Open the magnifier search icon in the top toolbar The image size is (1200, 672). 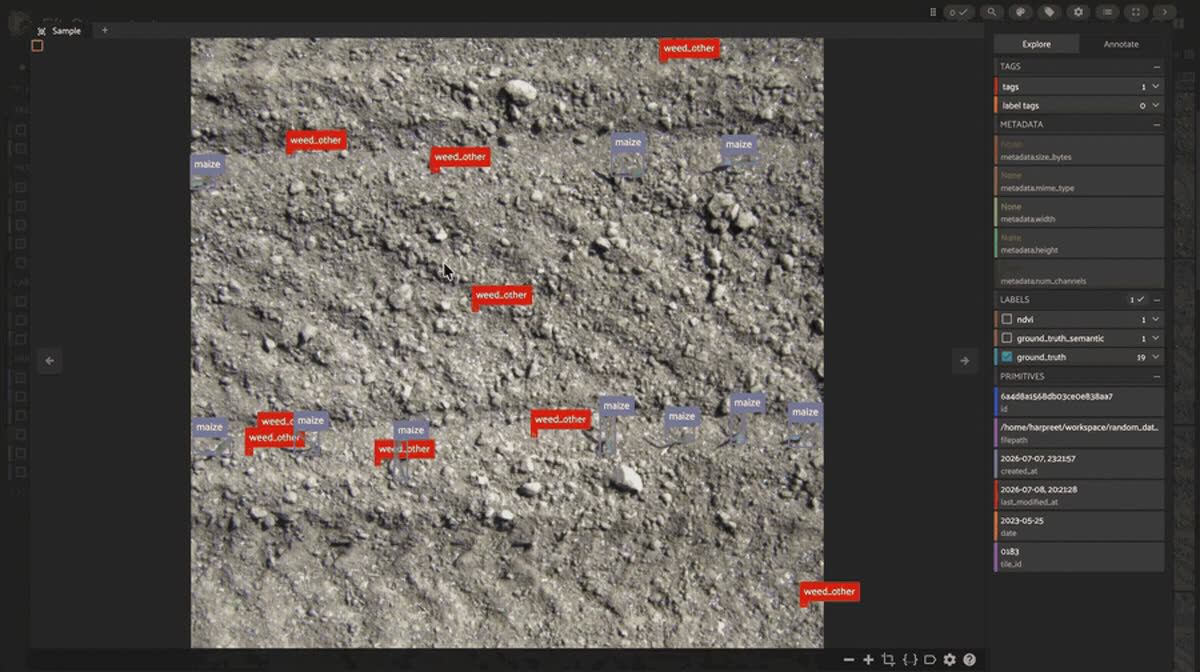(991, 12)
